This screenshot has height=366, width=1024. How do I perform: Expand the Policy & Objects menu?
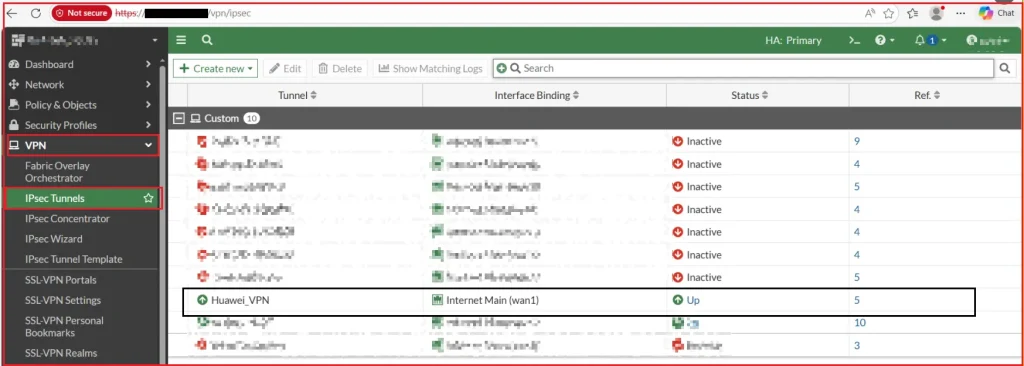click(x=81, y=105)
